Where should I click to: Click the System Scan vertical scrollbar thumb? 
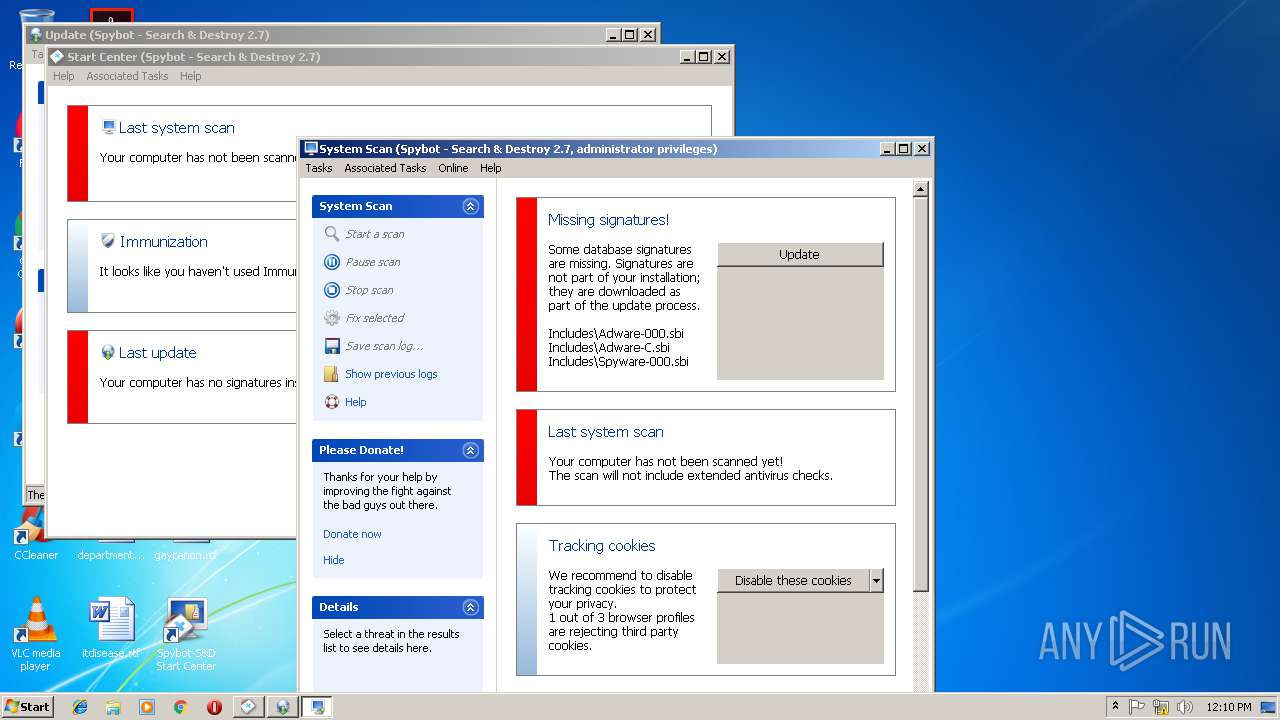coord(921,393)
